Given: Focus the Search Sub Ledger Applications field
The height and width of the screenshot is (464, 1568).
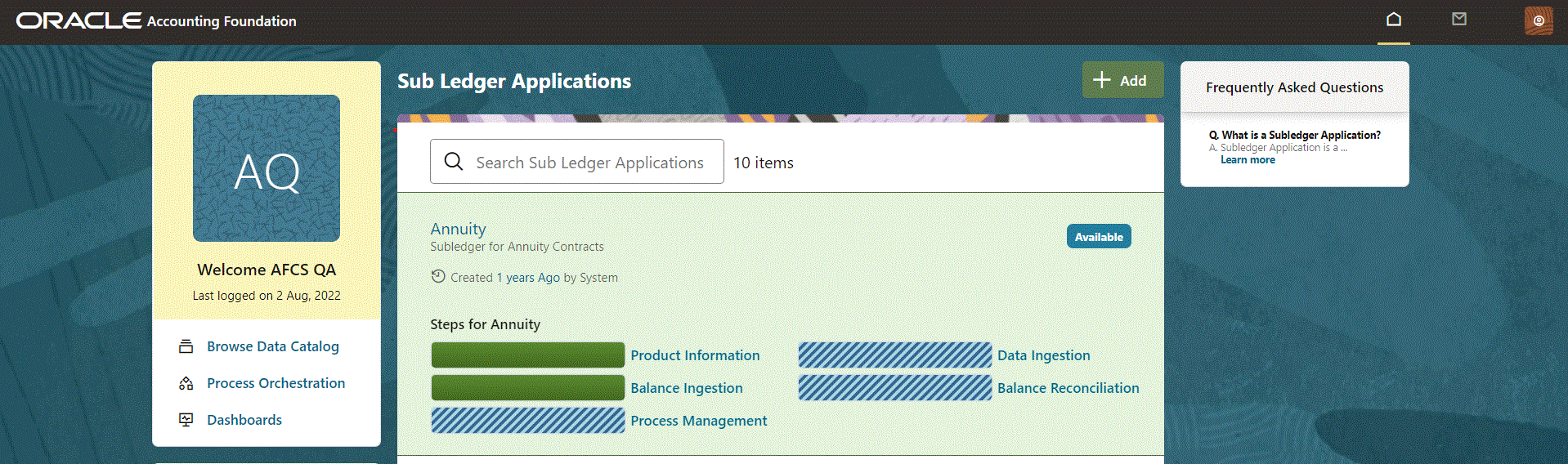Looking at the screenshot, I should [577, 162].
